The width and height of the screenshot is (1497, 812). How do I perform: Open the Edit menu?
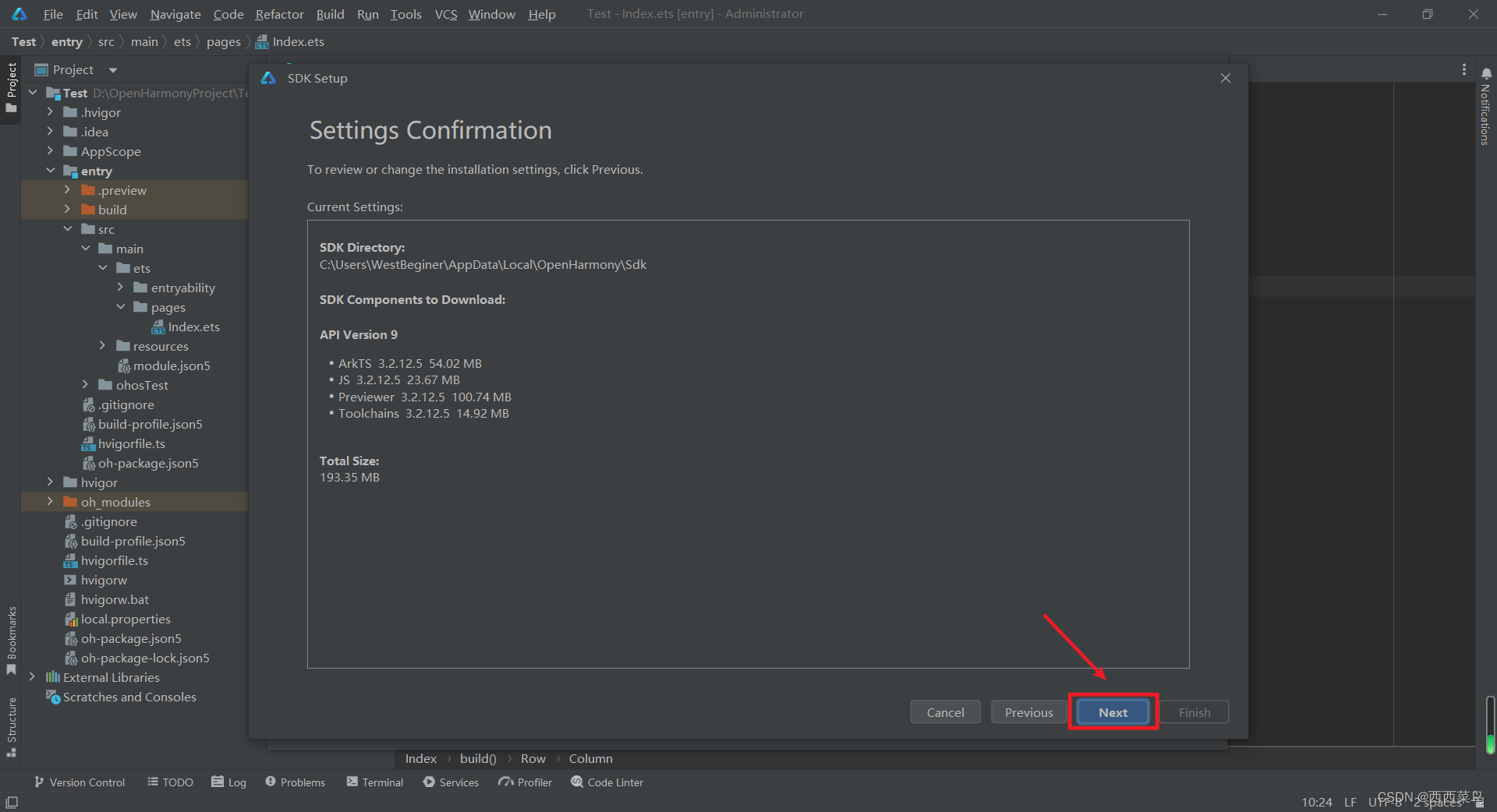[87, 14]
